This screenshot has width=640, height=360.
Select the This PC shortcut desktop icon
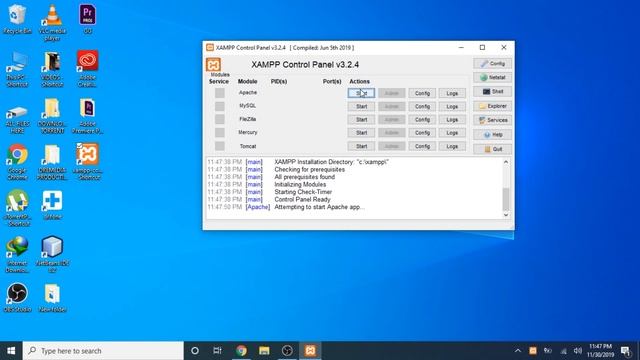click(x=17, y=69)
